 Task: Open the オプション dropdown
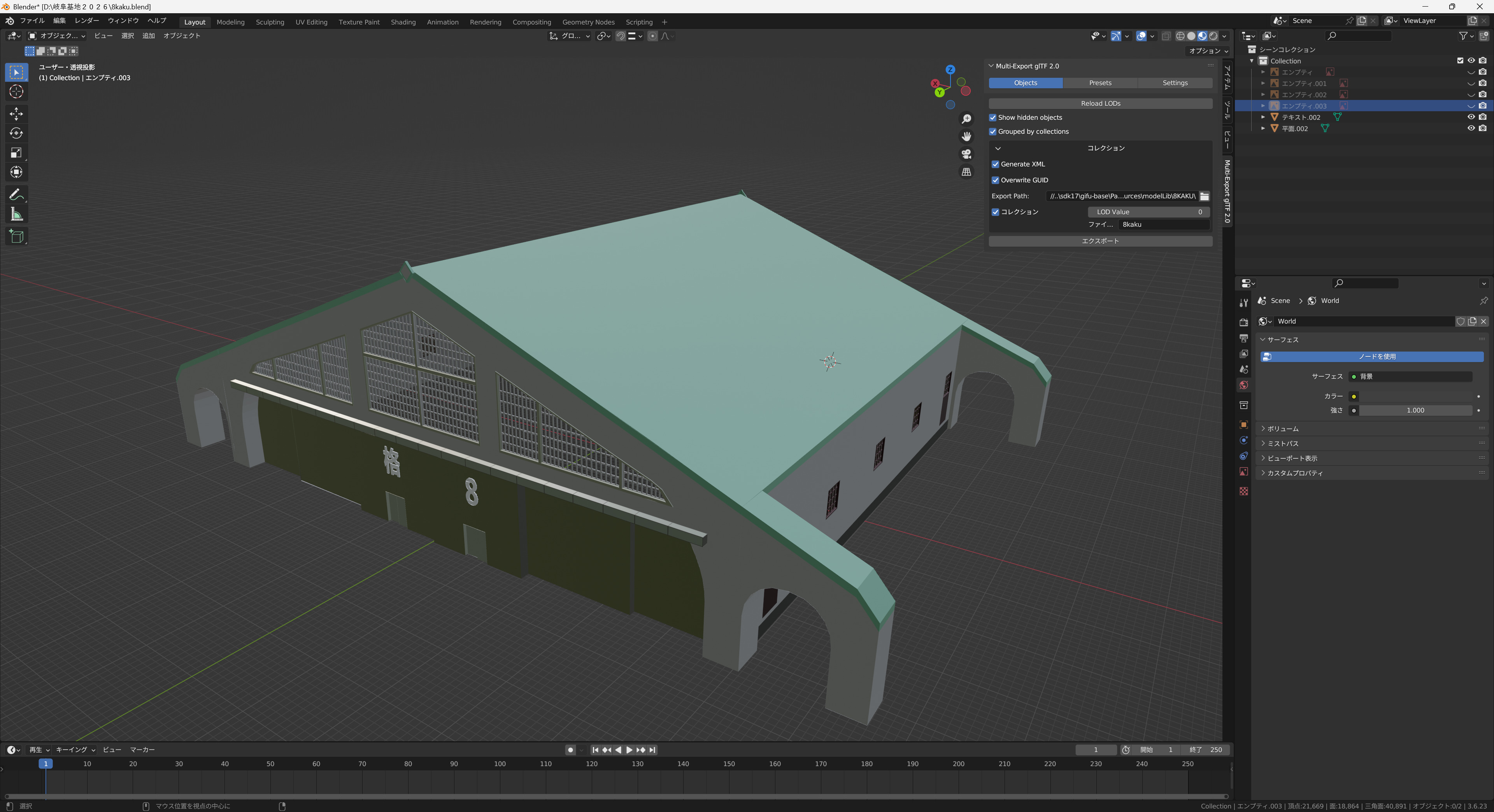pyautogui.click(x=1209, y=51)
